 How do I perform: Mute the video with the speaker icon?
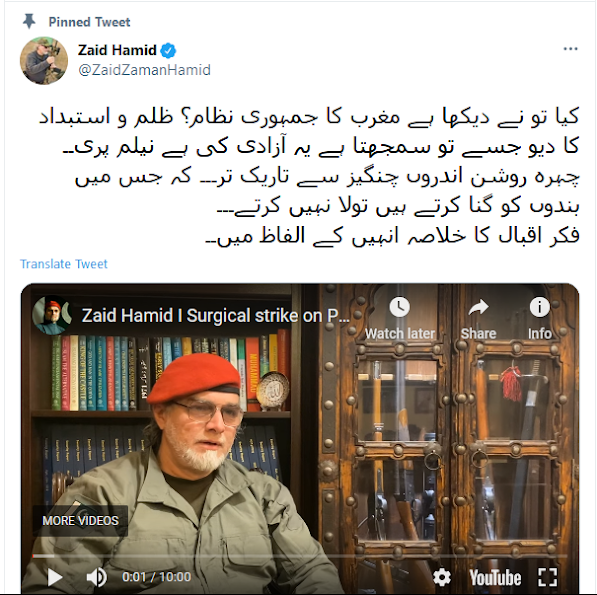(x=96, y=577)
